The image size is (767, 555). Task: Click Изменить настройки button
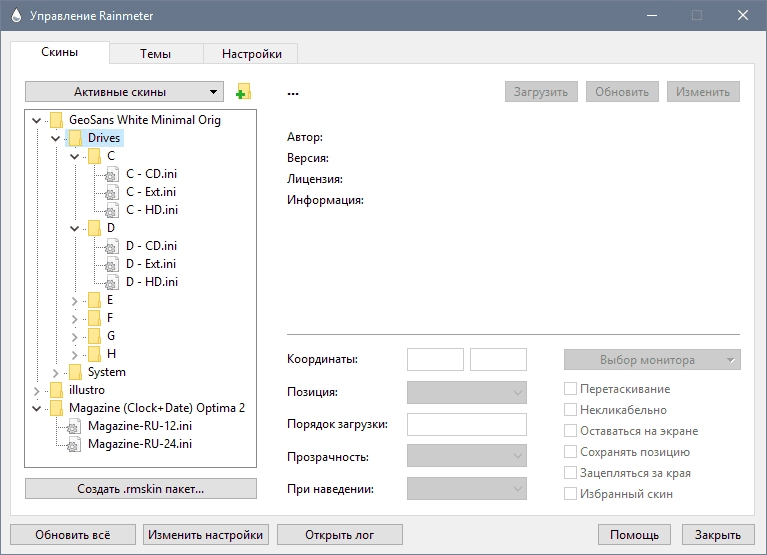point(206,534)
